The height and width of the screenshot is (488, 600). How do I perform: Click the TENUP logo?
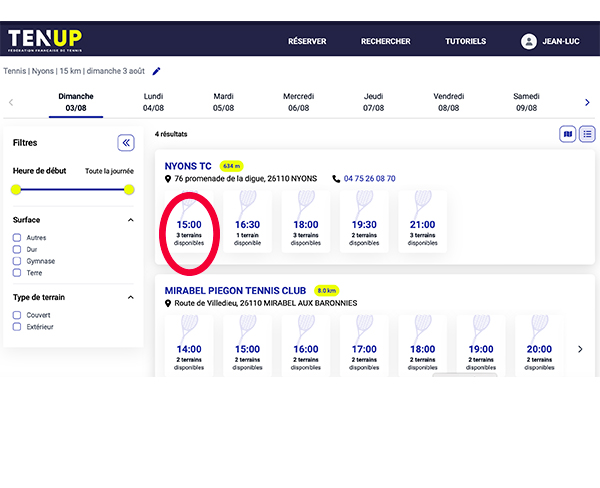pos(45,41)
